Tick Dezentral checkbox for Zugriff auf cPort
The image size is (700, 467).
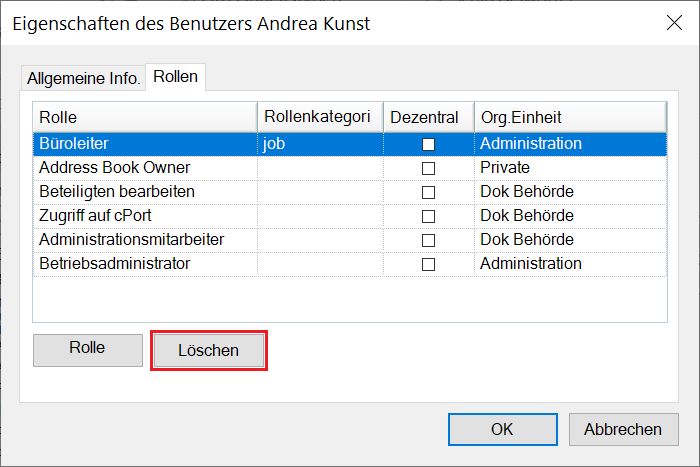pos(428,216)
